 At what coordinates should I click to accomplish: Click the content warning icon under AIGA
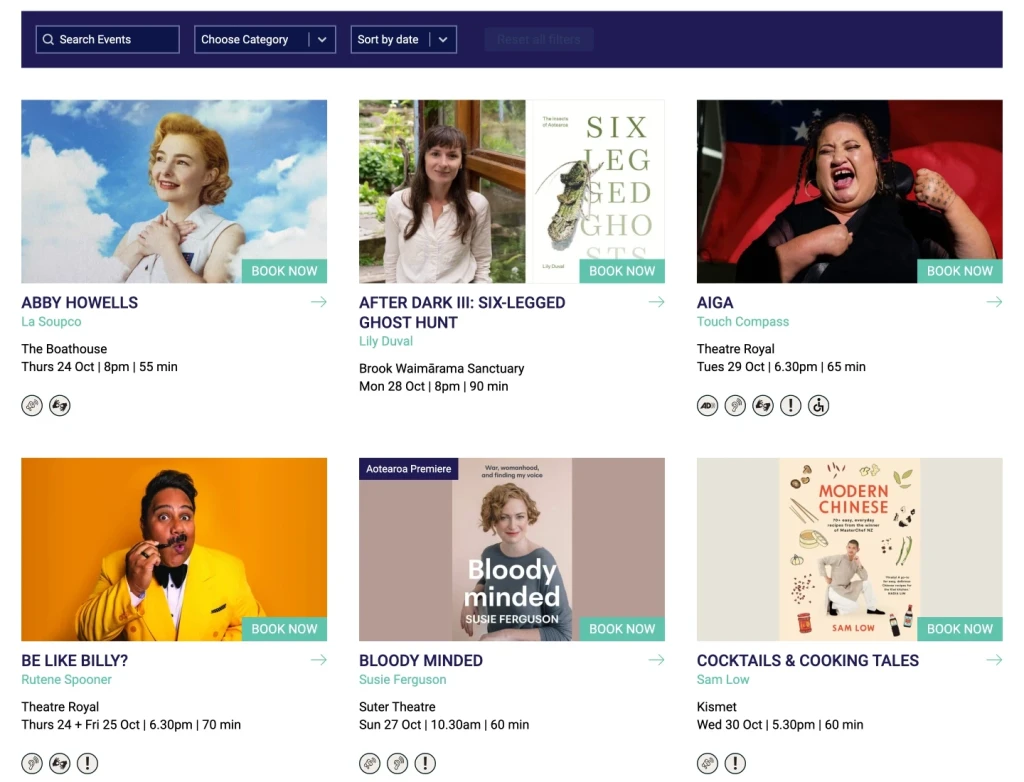coord(791,406)
